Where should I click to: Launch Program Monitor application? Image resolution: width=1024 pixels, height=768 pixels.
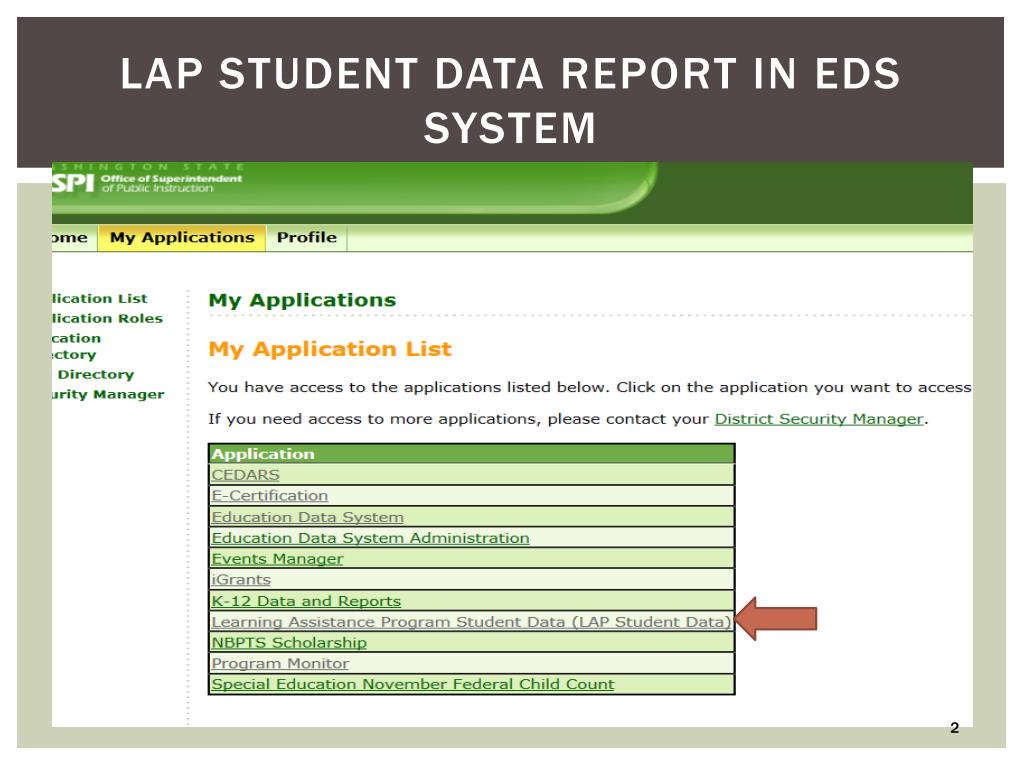pos(280,664)
